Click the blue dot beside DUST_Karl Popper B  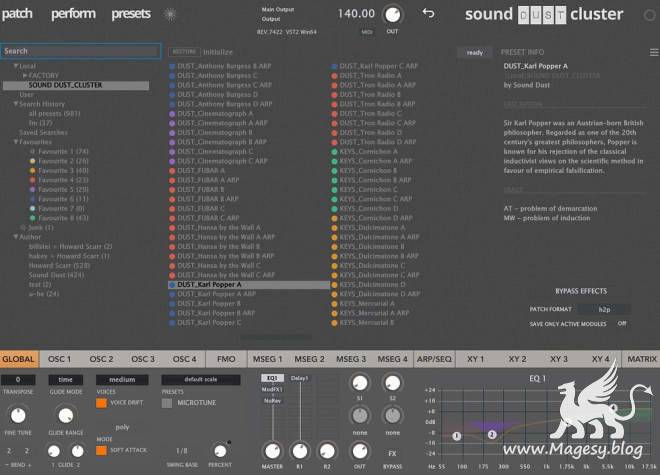tap(172, 304)
